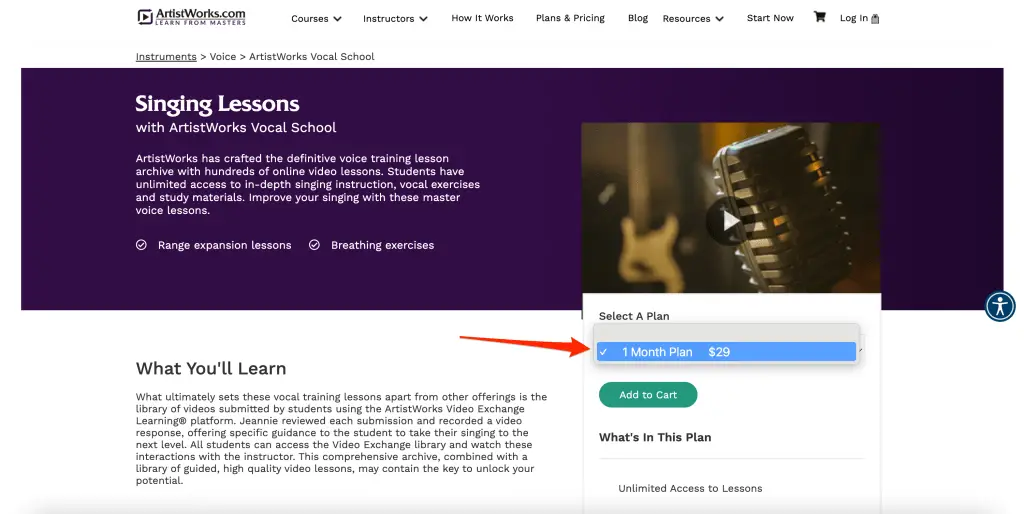Click the Add to Cart button
1024x514 pixels.
tap(648, 394)
